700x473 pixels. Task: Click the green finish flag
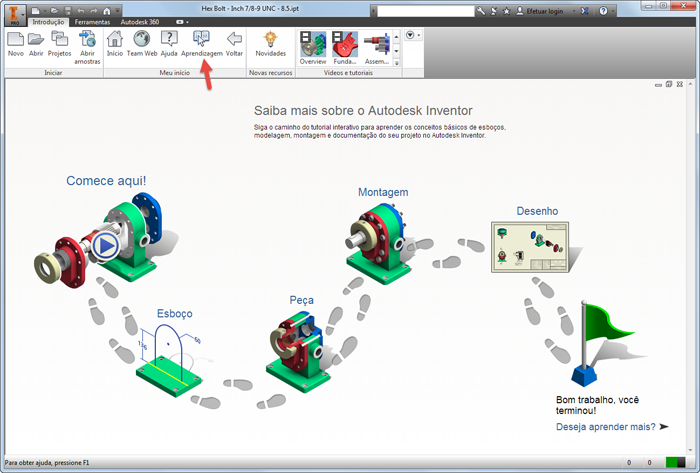pos(602,344)
